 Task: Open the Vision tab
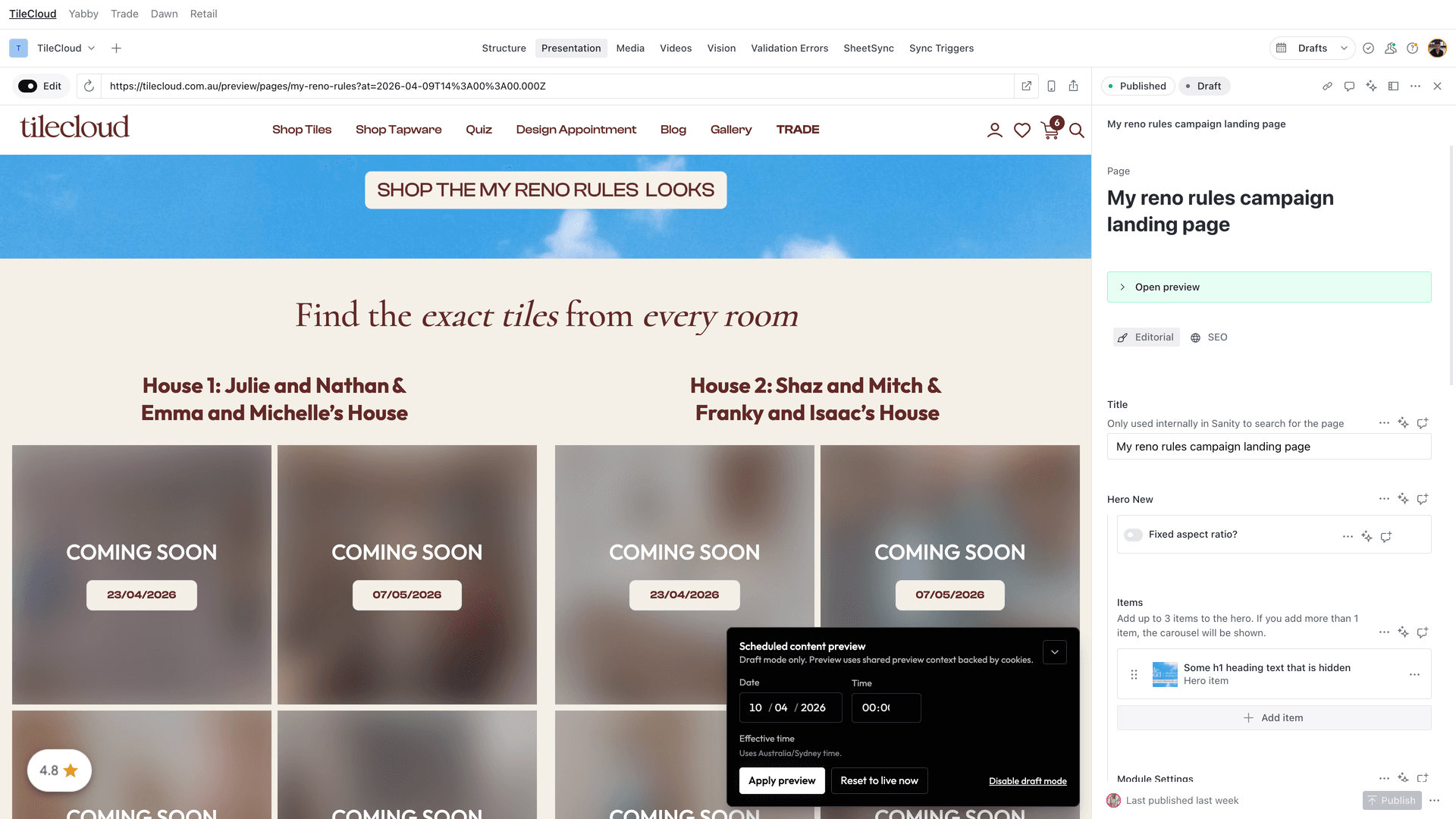tap(721, 49)
